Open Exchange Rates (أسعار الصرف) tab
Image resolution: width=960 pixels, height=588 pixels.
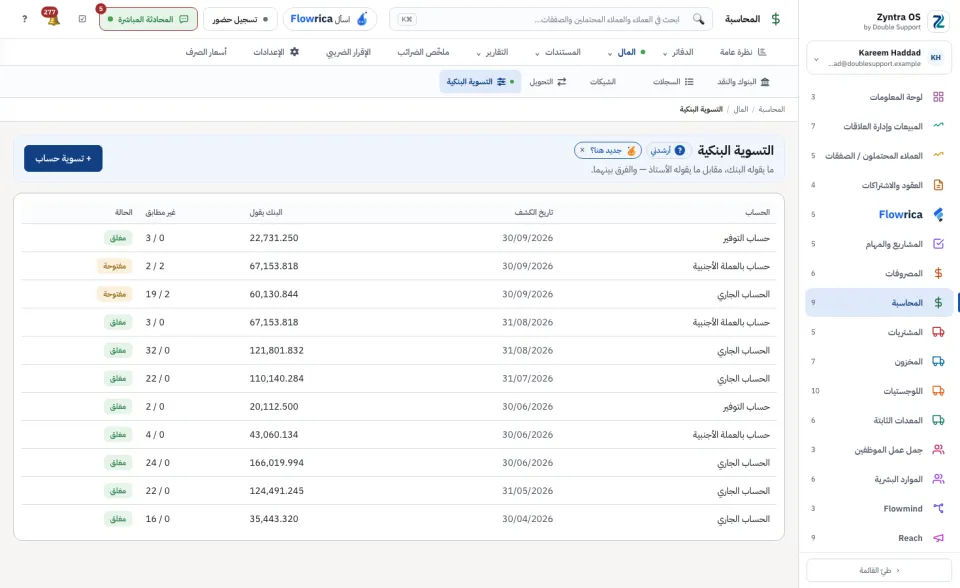coord(206,52)
